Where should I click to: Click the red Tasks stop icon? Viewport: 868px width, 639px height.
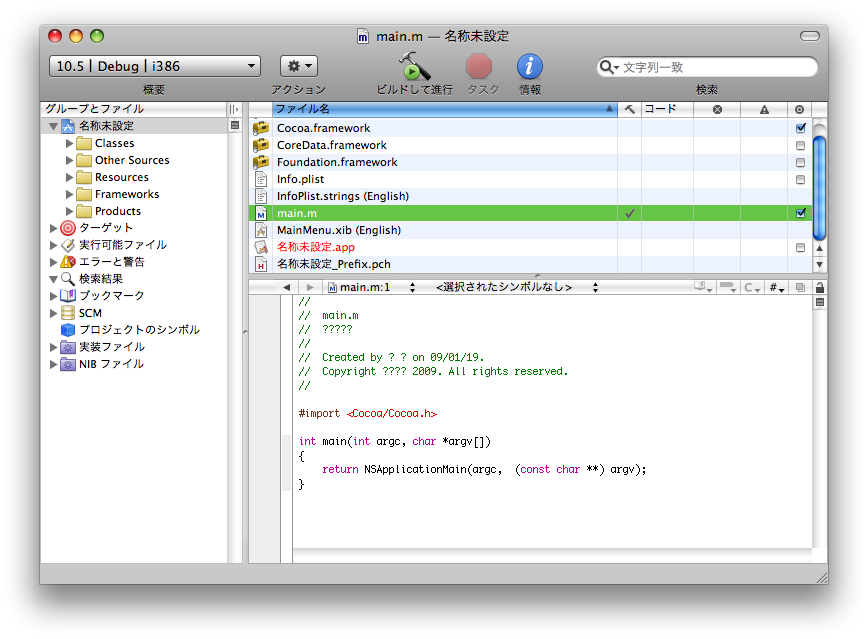coord(480,67)
